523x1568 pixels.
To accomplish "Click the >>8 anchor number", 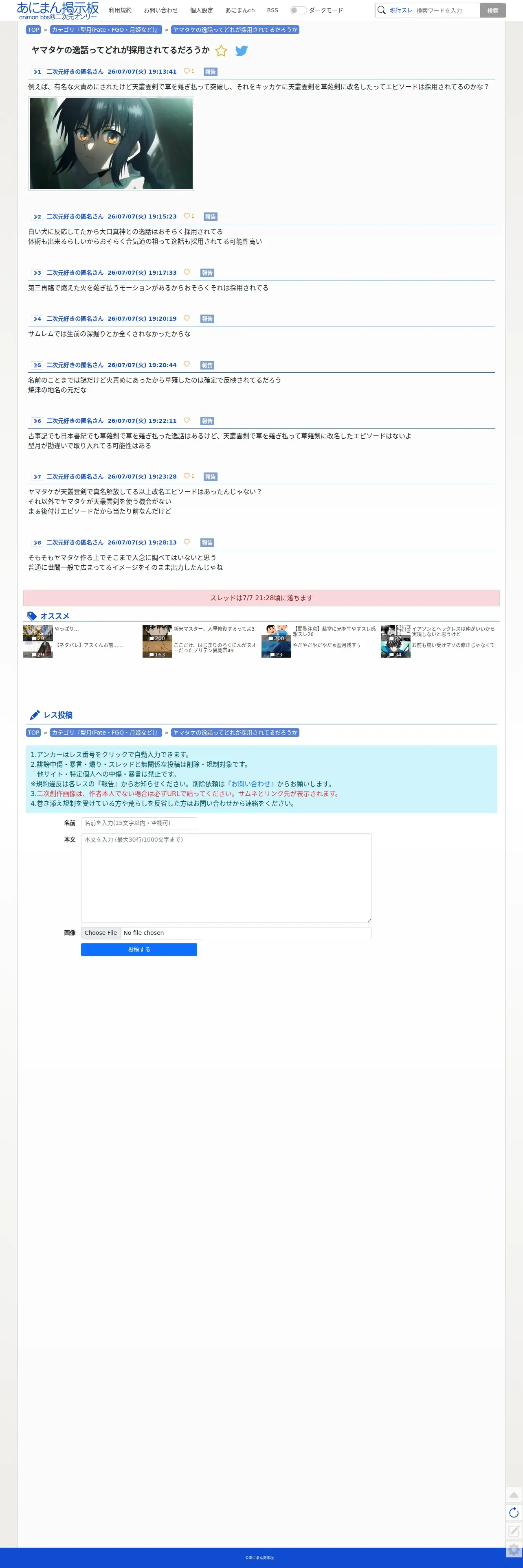I will (x=37, y=543).
